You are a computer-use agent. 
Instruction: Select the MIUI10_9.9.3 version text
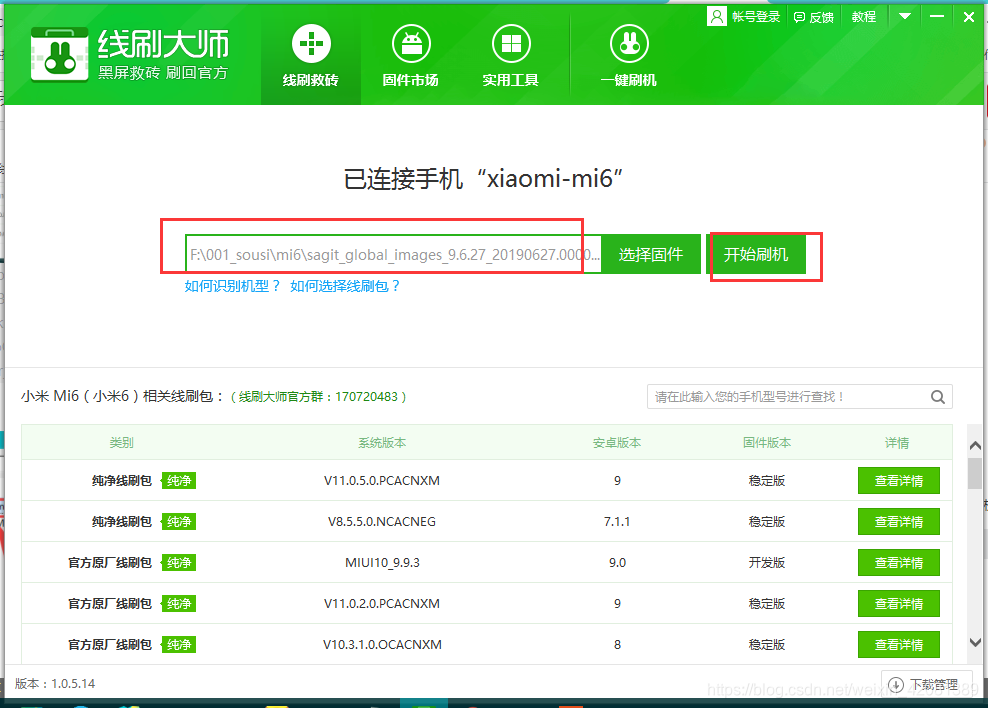[382, 562]
